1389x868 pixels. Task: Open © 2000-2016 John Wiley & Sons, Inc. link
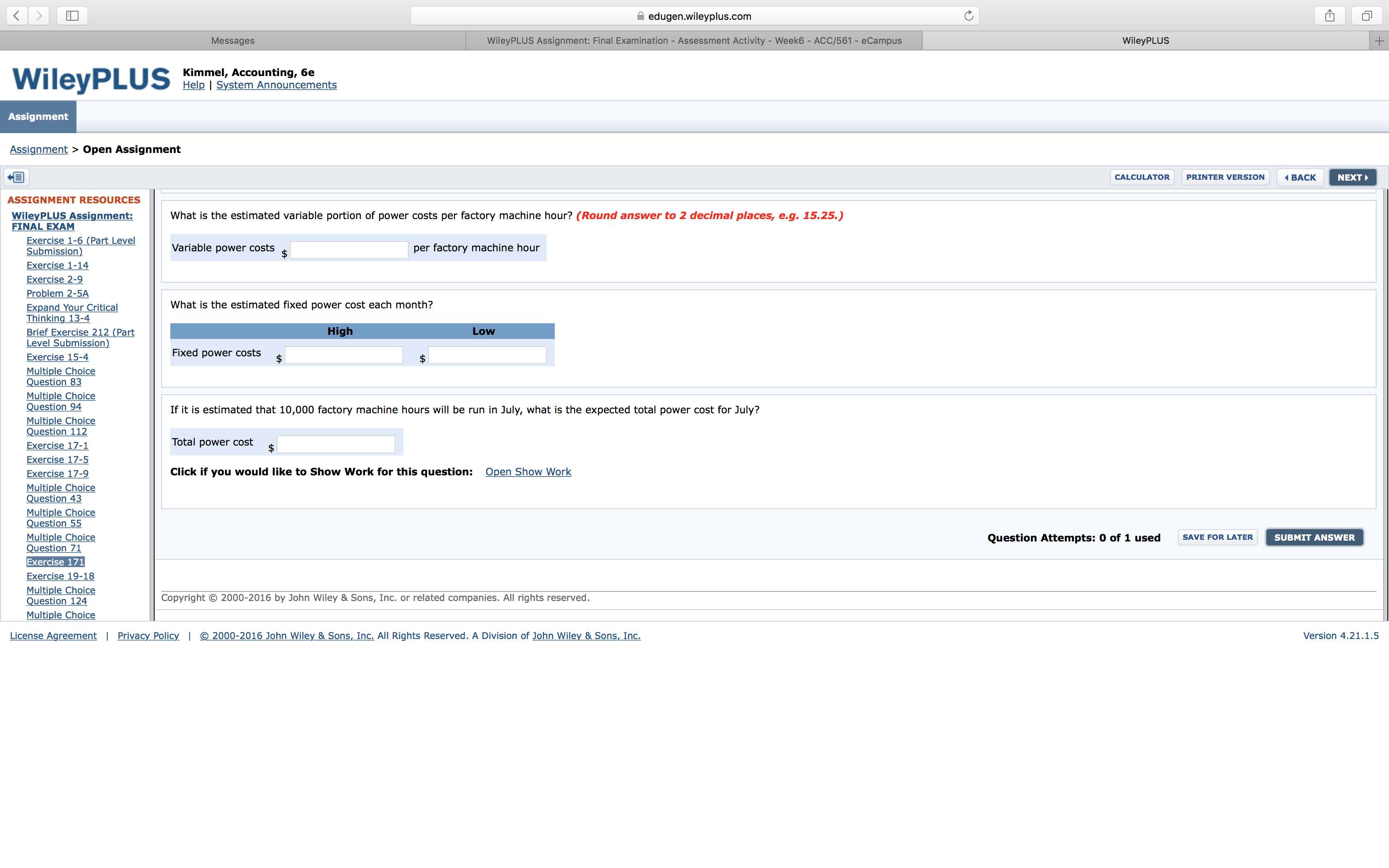[x=287, y=636]
